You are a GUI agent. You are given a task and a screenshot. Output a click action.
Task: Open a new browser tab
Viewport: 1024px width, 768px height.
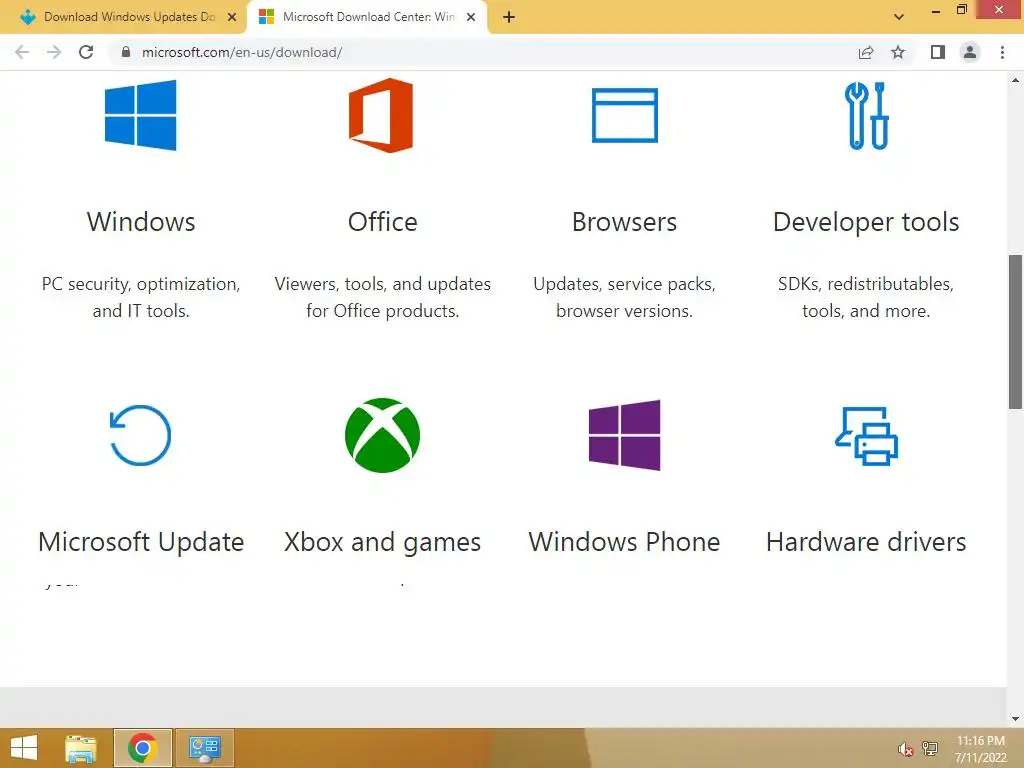pos(509,18)
